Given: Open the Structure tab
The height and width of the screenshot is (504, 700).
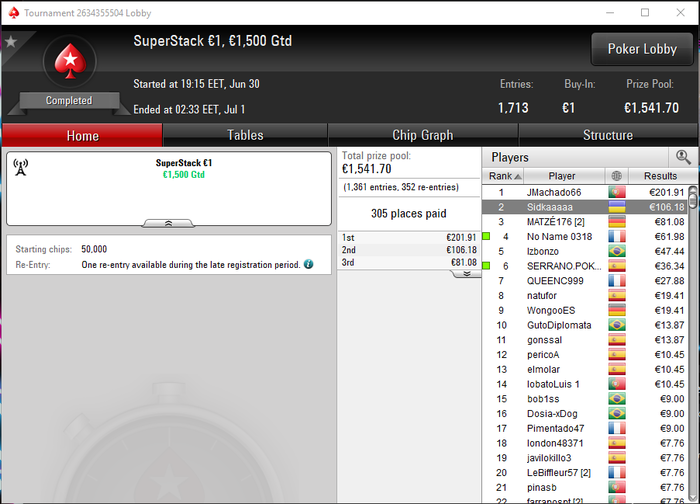Looking at the screenshot, I should 608,135.
